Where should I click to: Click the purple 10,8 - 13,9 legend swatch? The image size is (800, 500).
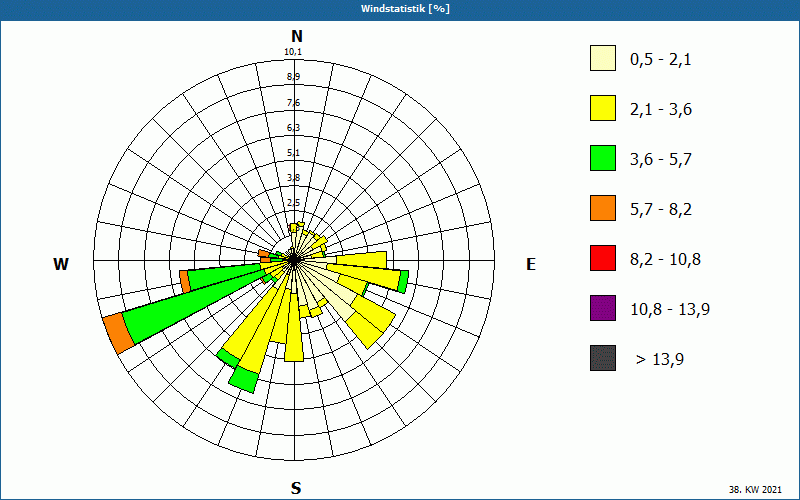603,308
